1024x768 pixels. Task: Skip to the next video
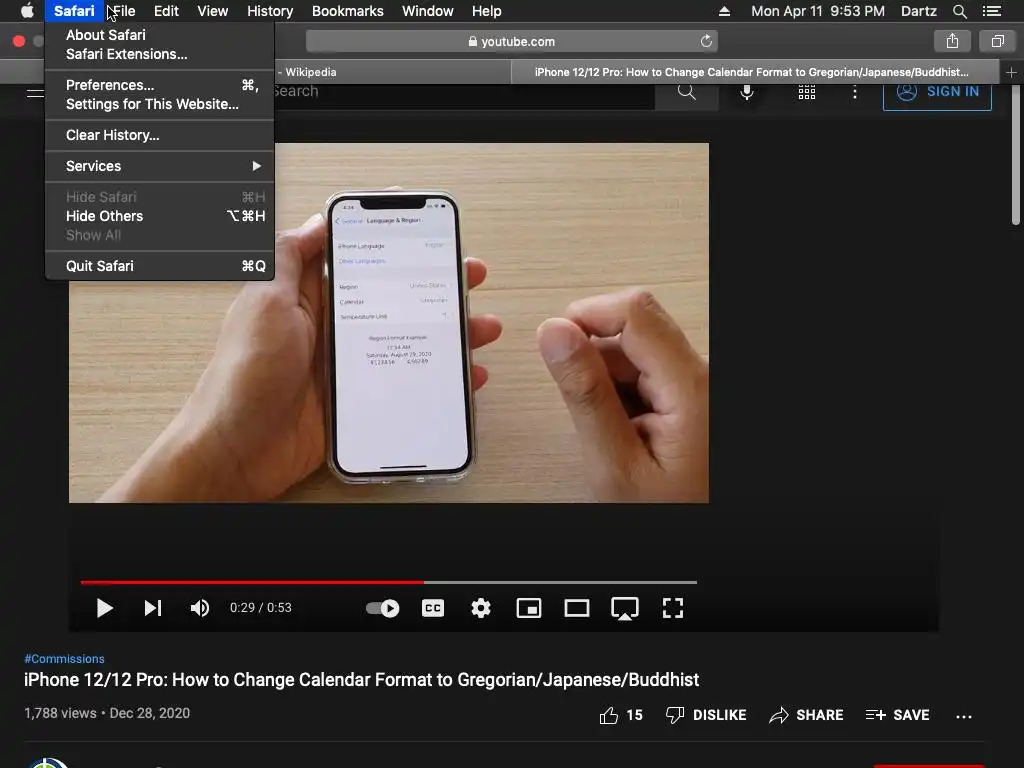click(152, 608)
